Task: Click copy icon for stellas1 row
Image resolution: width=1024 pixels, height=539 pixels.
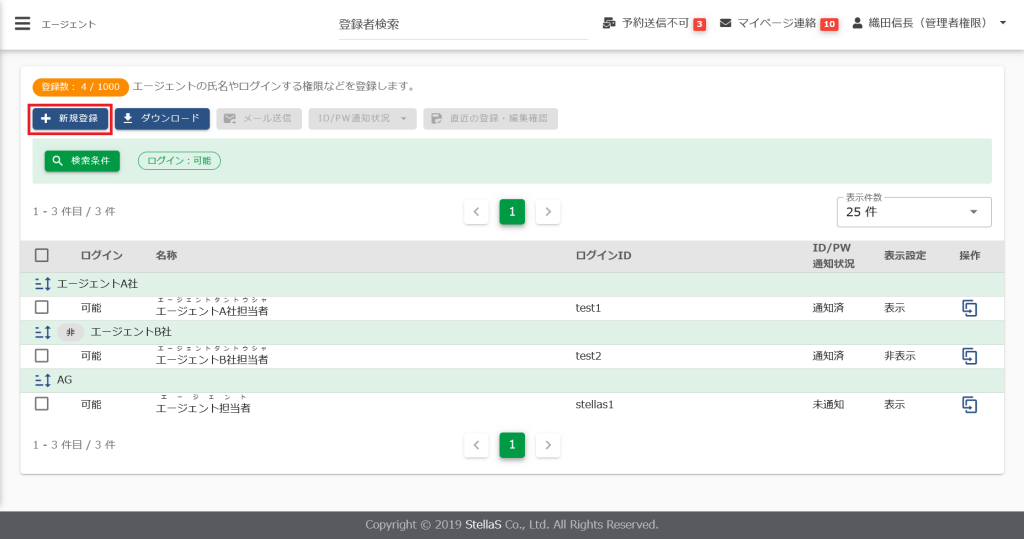Action: [969, 404]
